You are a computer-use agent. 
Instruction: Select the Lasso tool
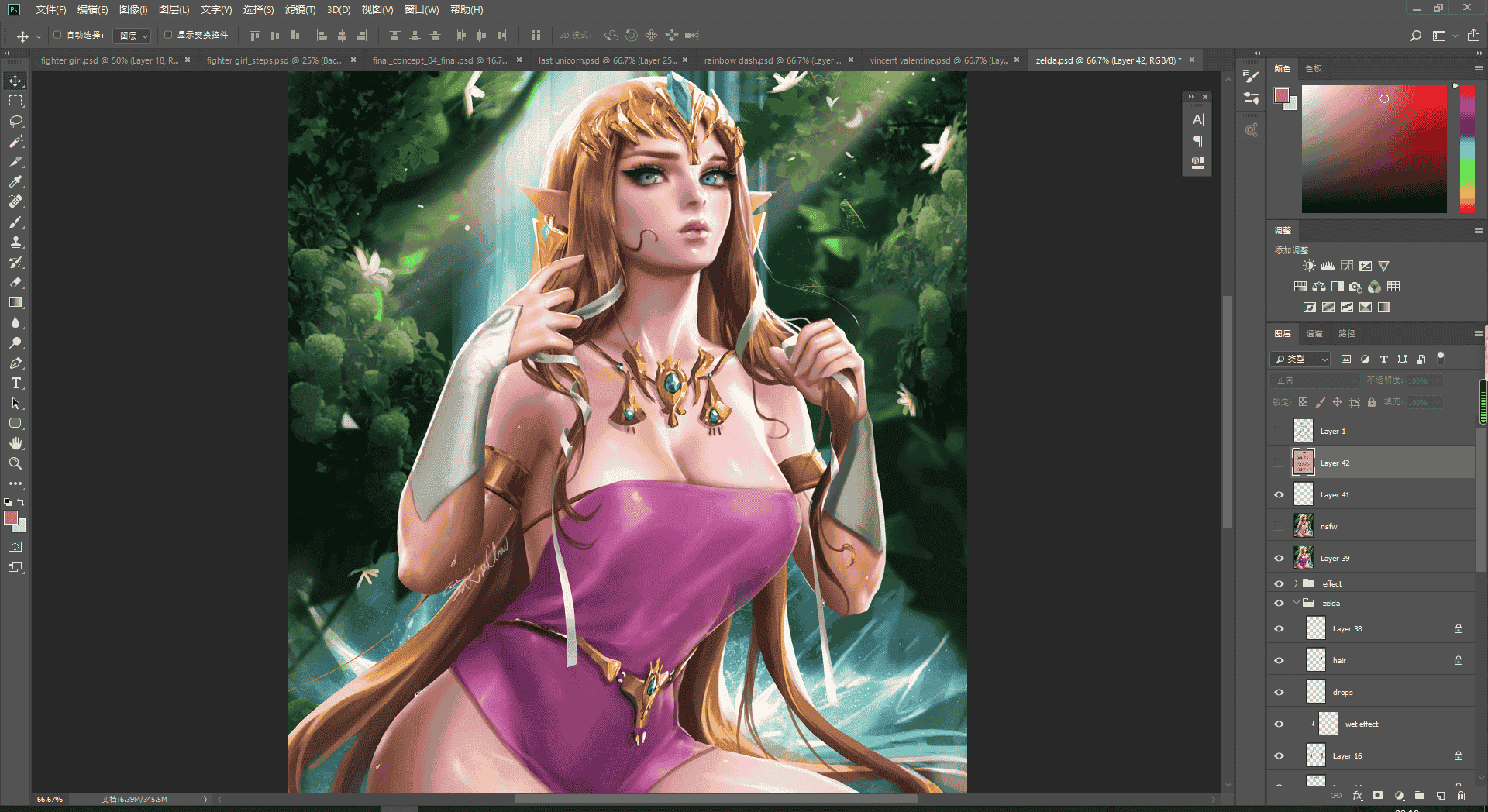(x=15, y=122)
